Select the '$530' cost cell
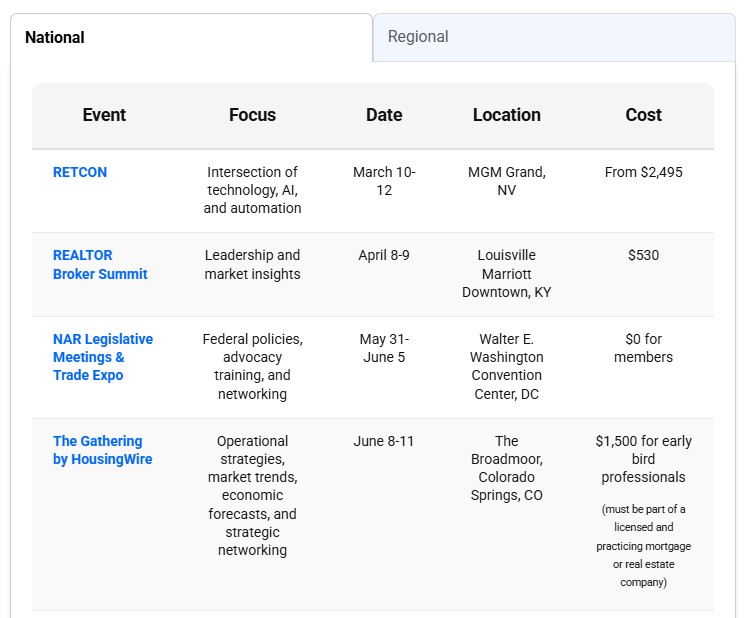The height and width of the screenshot is (618, 748). coord(644,255)
